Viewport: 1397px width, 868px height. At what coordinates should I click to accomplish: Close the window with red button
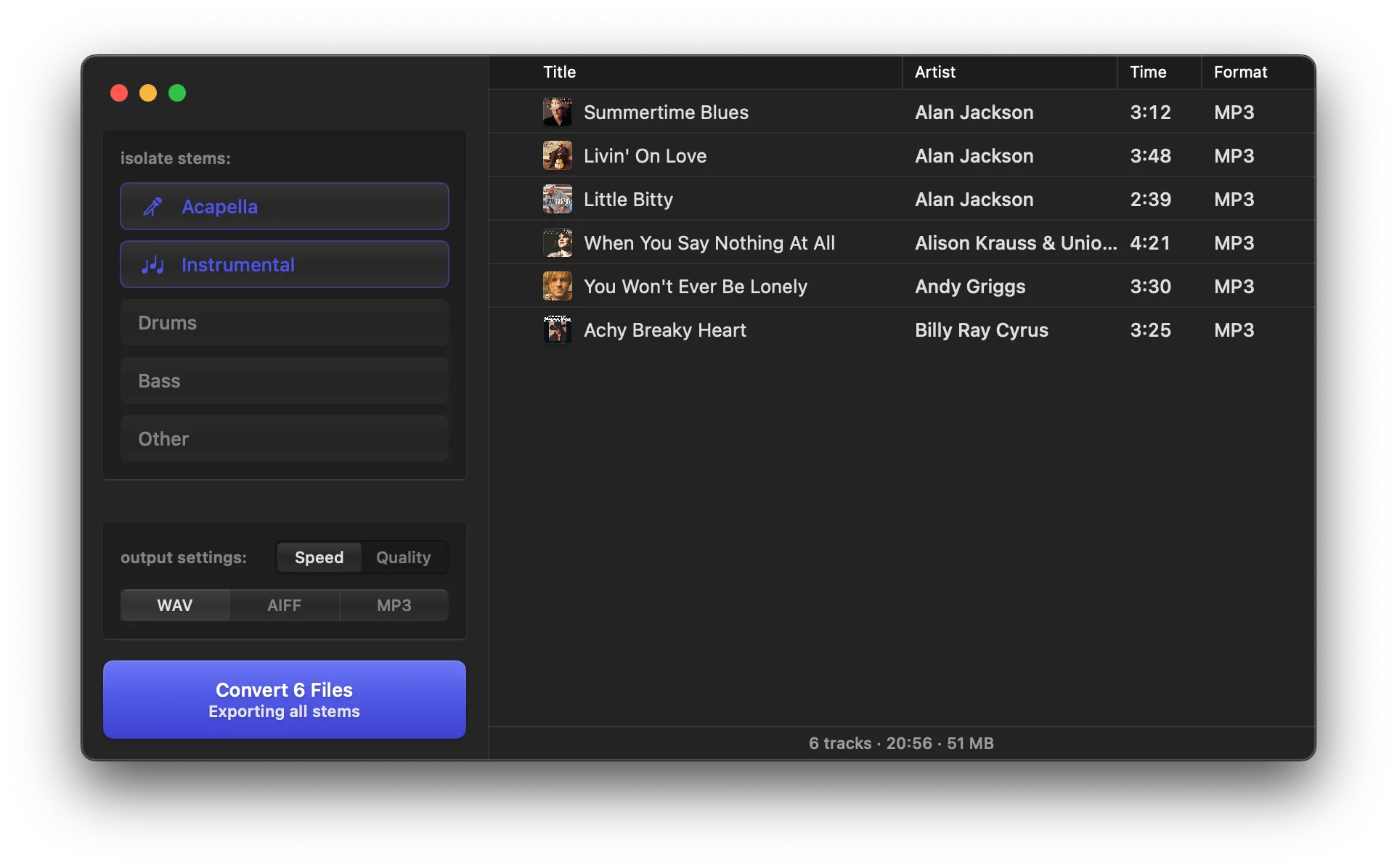coord(119,93)
